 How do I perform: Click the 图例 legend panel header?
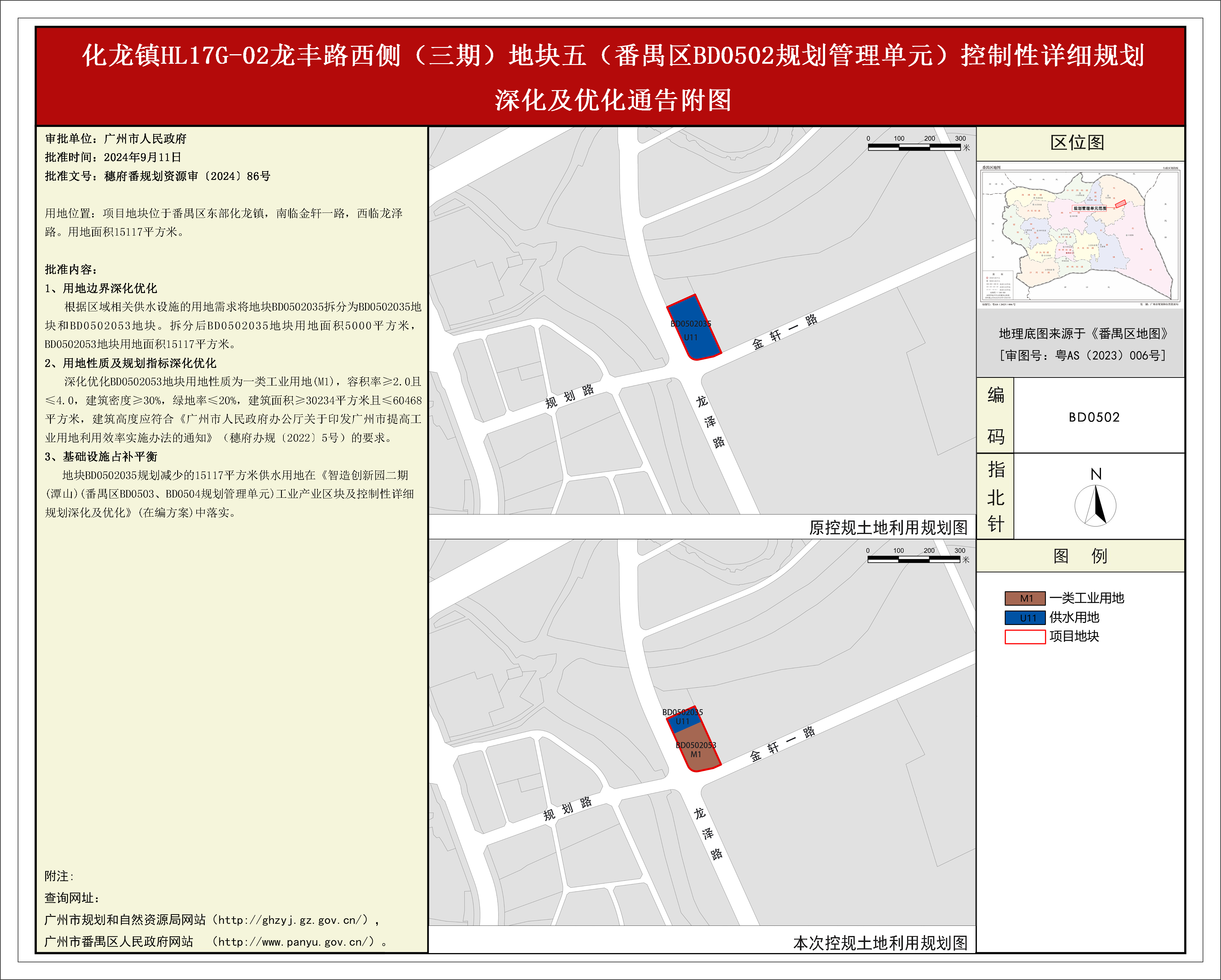pyautogui.click(x=1079, y=556)
